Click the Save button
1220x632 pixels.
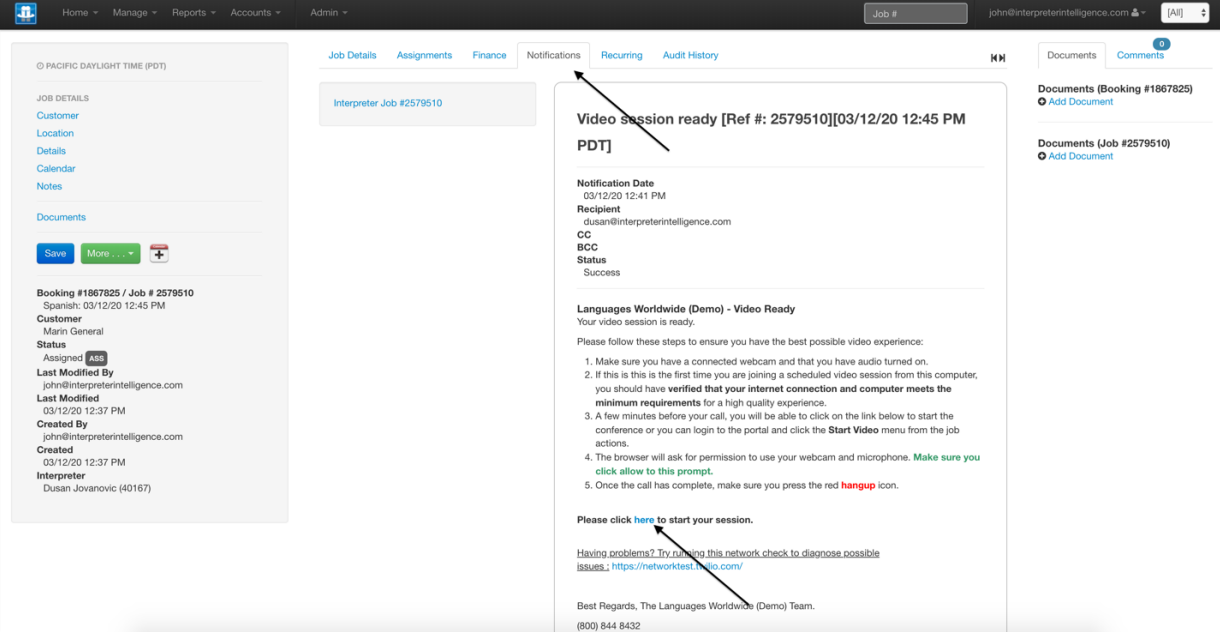(55, 253)
